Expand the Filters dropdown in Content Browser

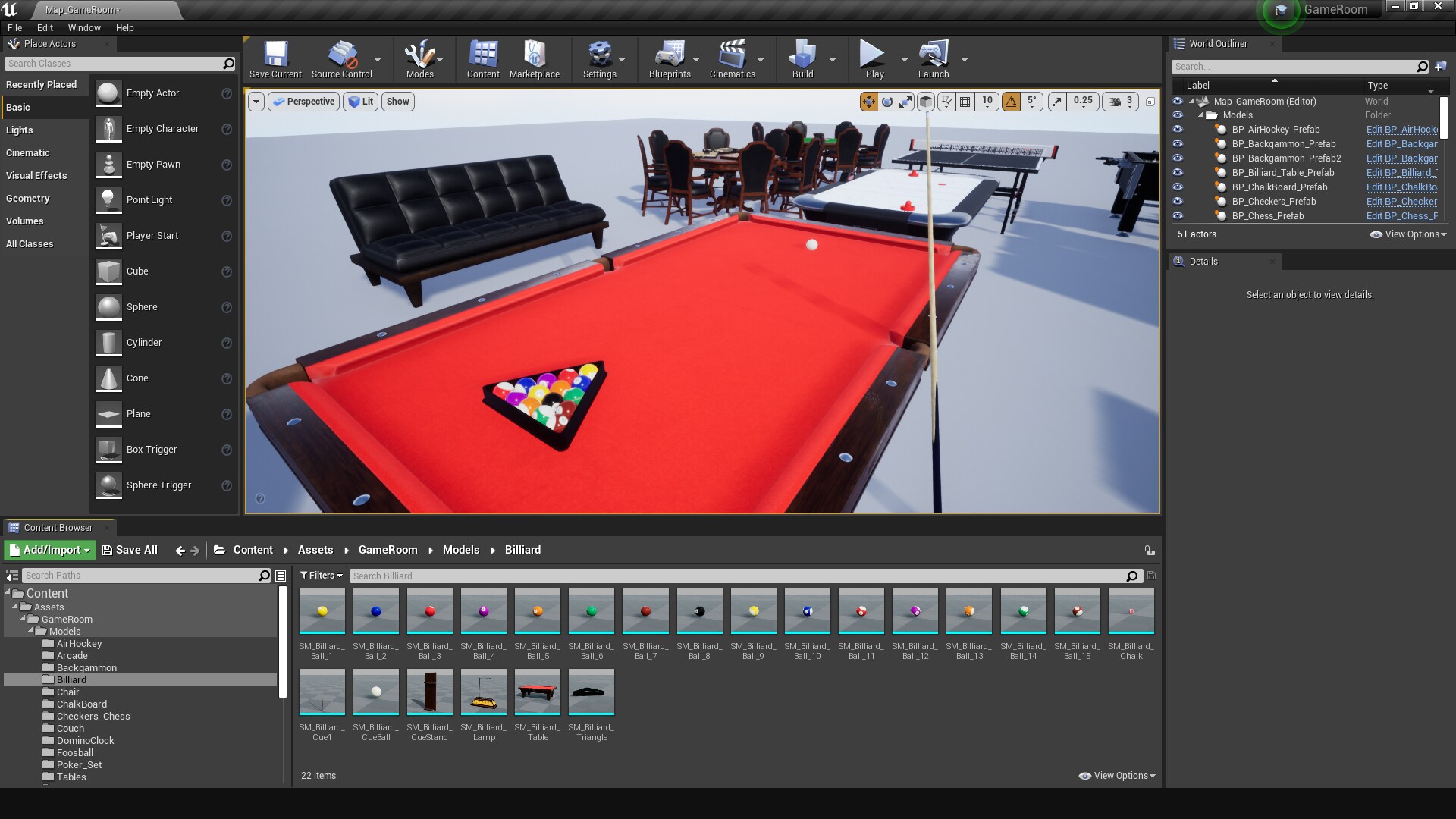pos(321,576)
